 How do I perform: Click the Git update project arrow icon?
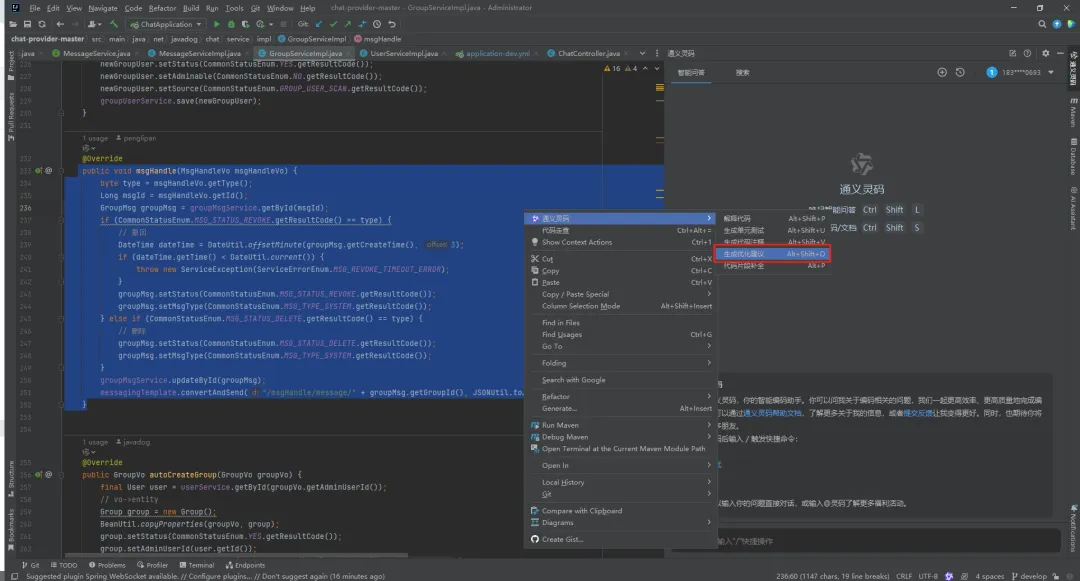tap(318, 24)
